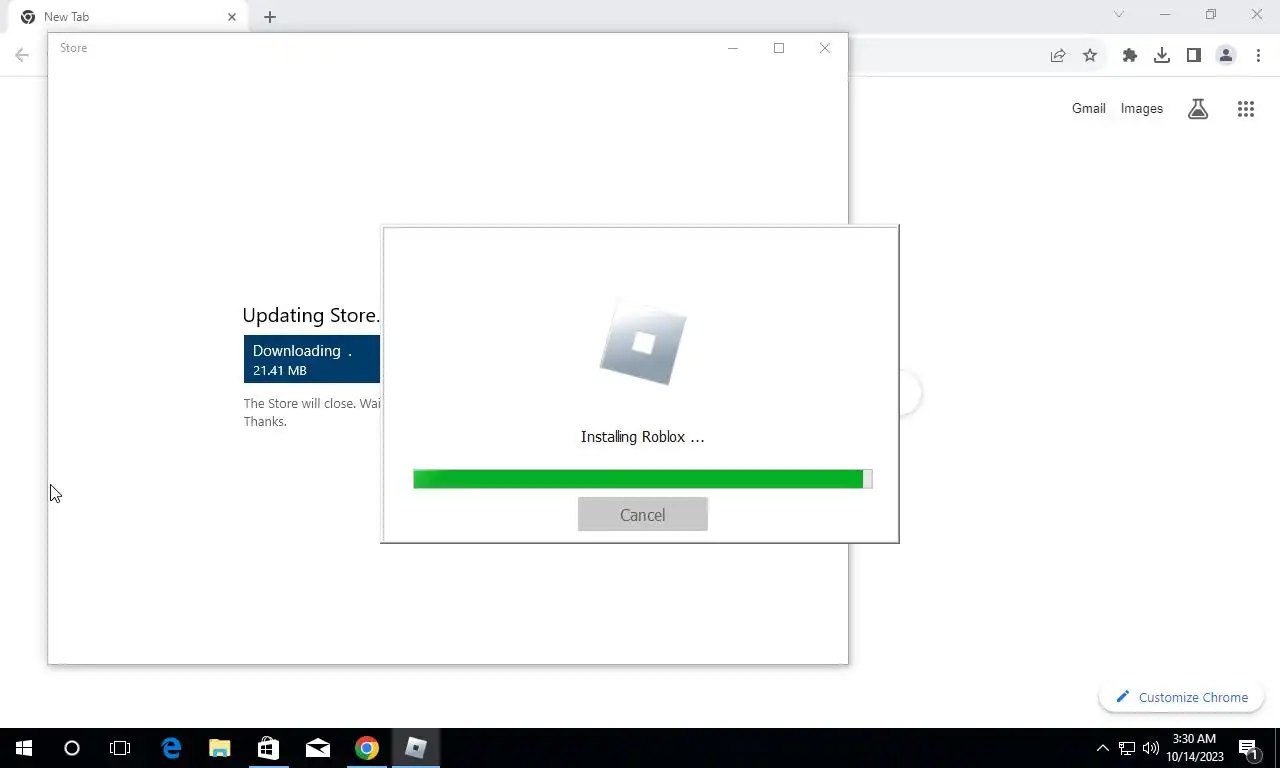Screen dimensions: 1280x768
Task: Click the "Installing Roblox ..." status text
Action: (642, 437)
